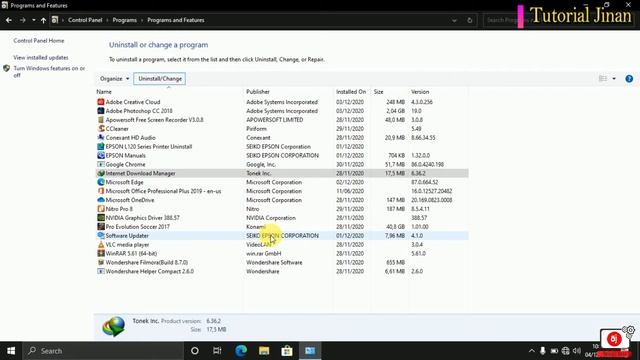Image resolution: width=640 pixels, height=360 pixels.
Task: Sort list by Publisher column header
Action: 258,92
